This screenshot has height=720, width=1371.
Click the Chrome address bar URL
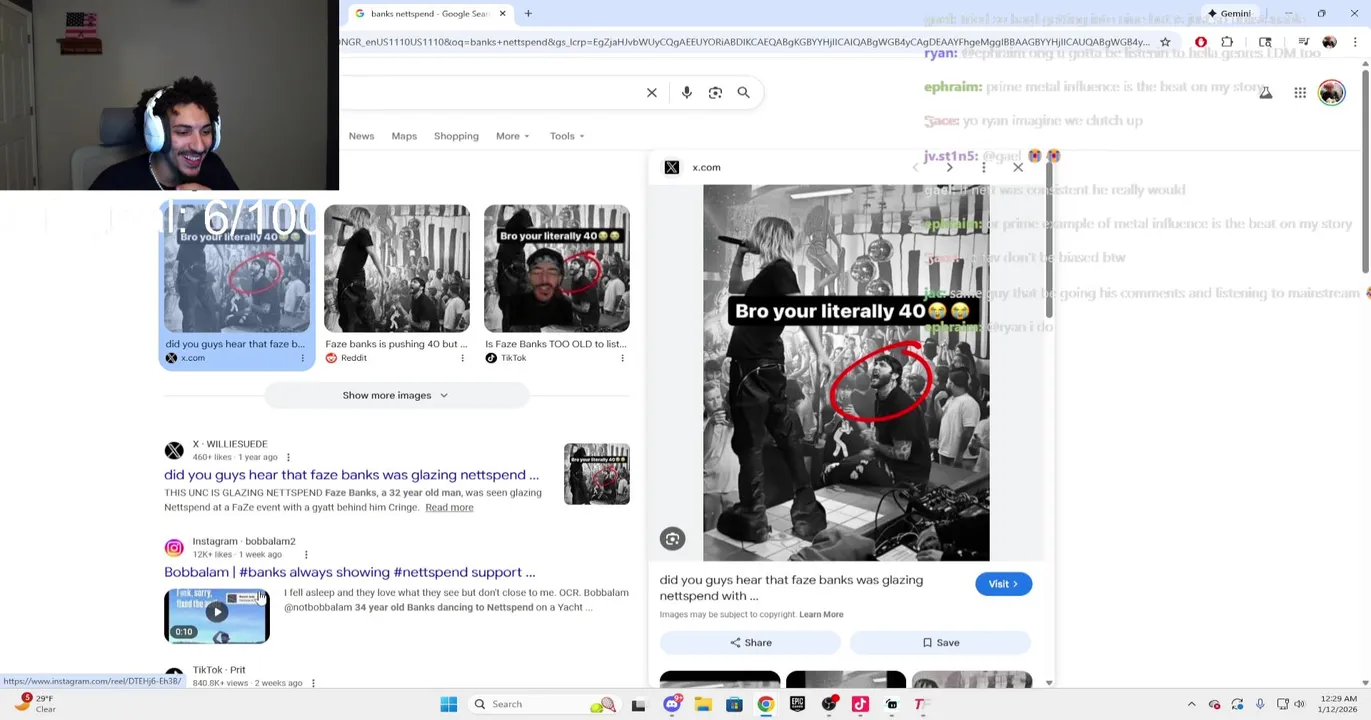pyautogui.click(x=745, y=42)
